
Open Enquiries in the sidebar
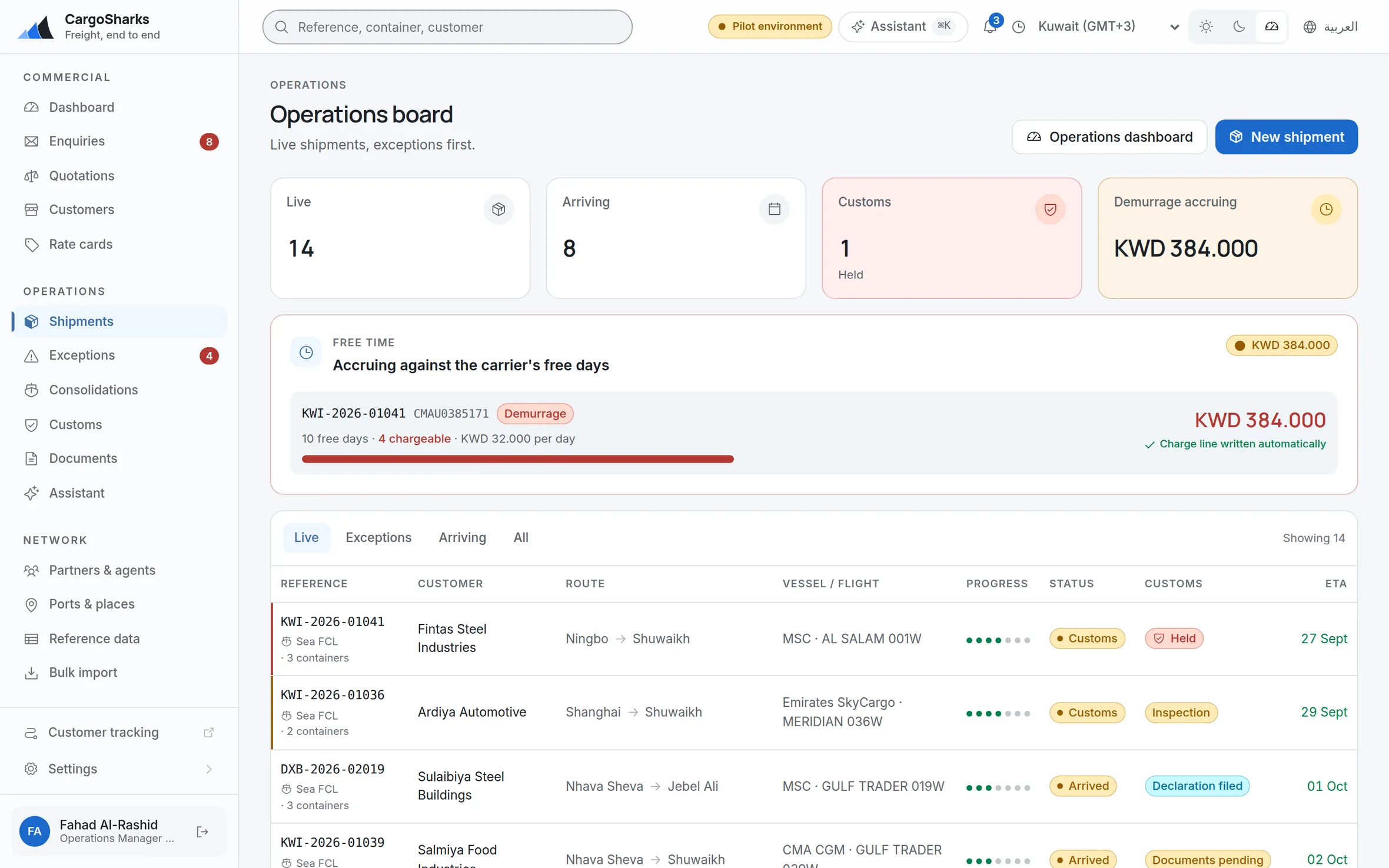pyautogui.click(x=119, y=141)
